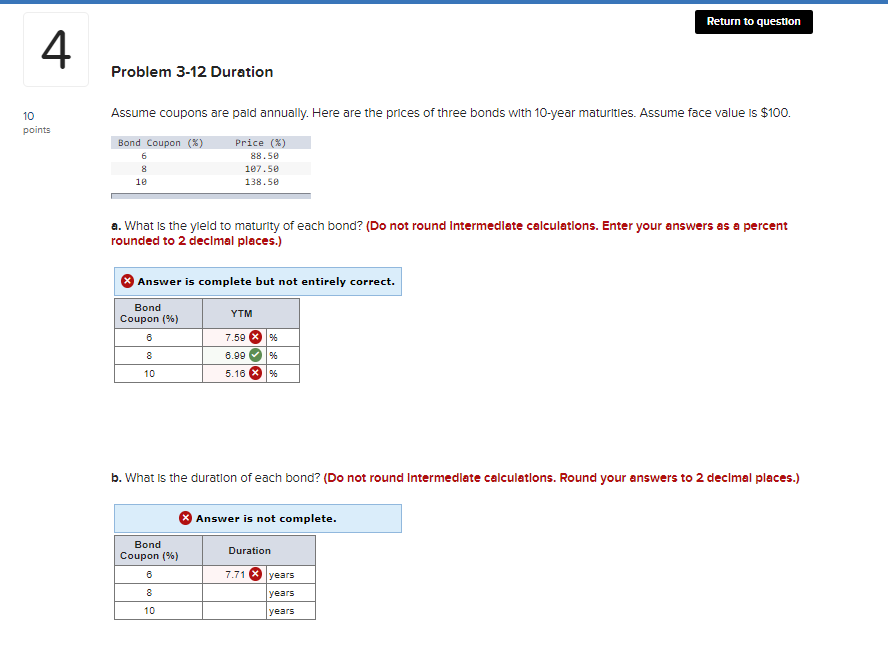This screenshot has width=888, height=658.
Task: Click the '10 points' indicator
Action: (x=33, y=122)
